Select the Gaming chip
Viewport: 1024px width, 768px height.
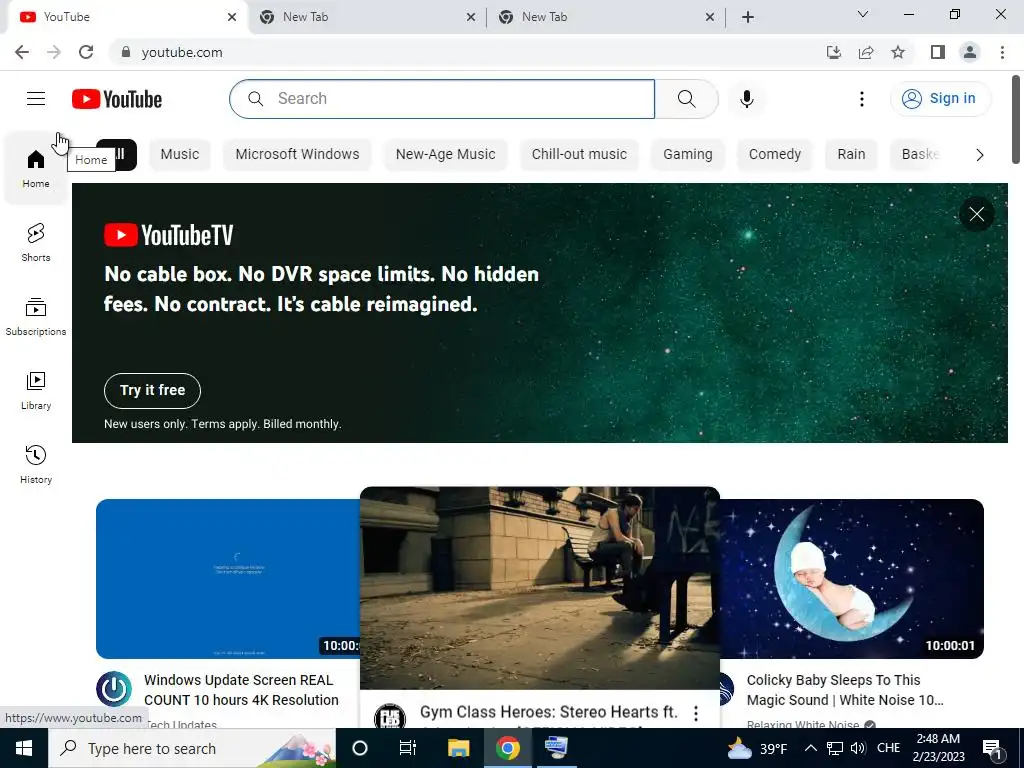click(x=688, y=154)
